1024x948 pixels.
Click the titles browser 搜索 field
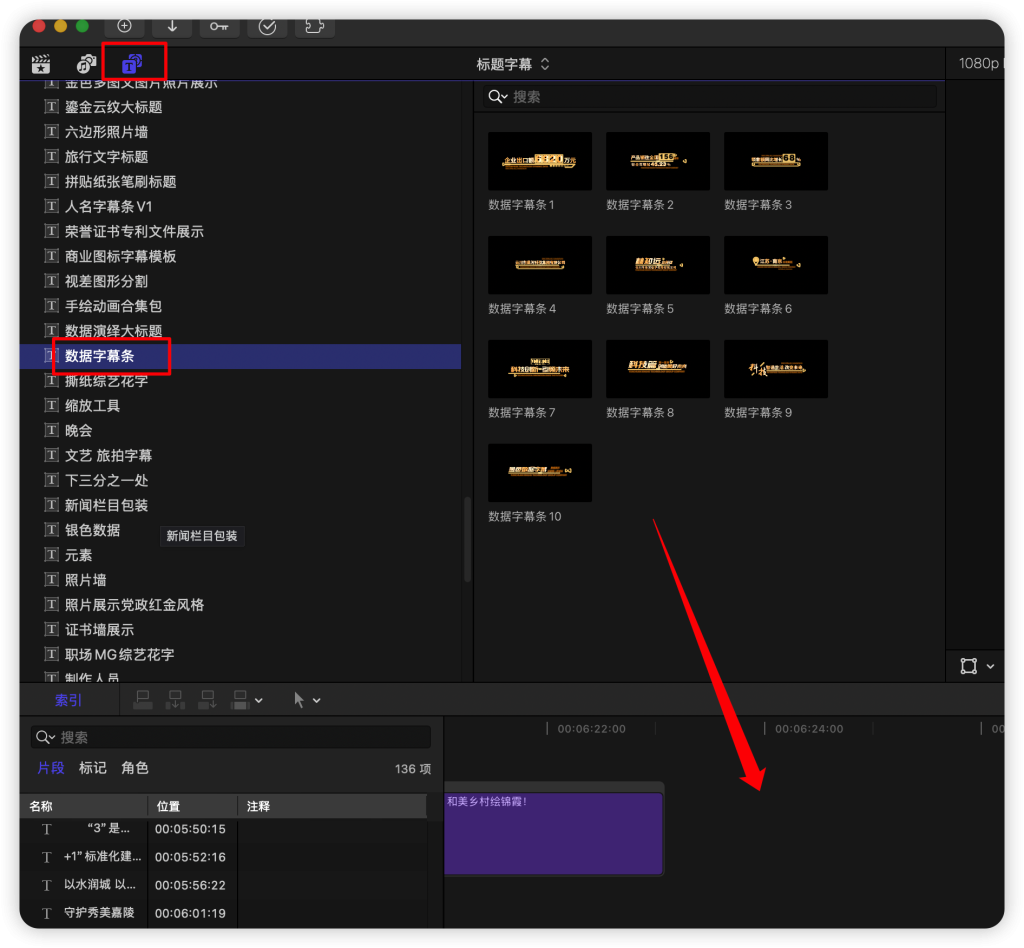(710, 97)
